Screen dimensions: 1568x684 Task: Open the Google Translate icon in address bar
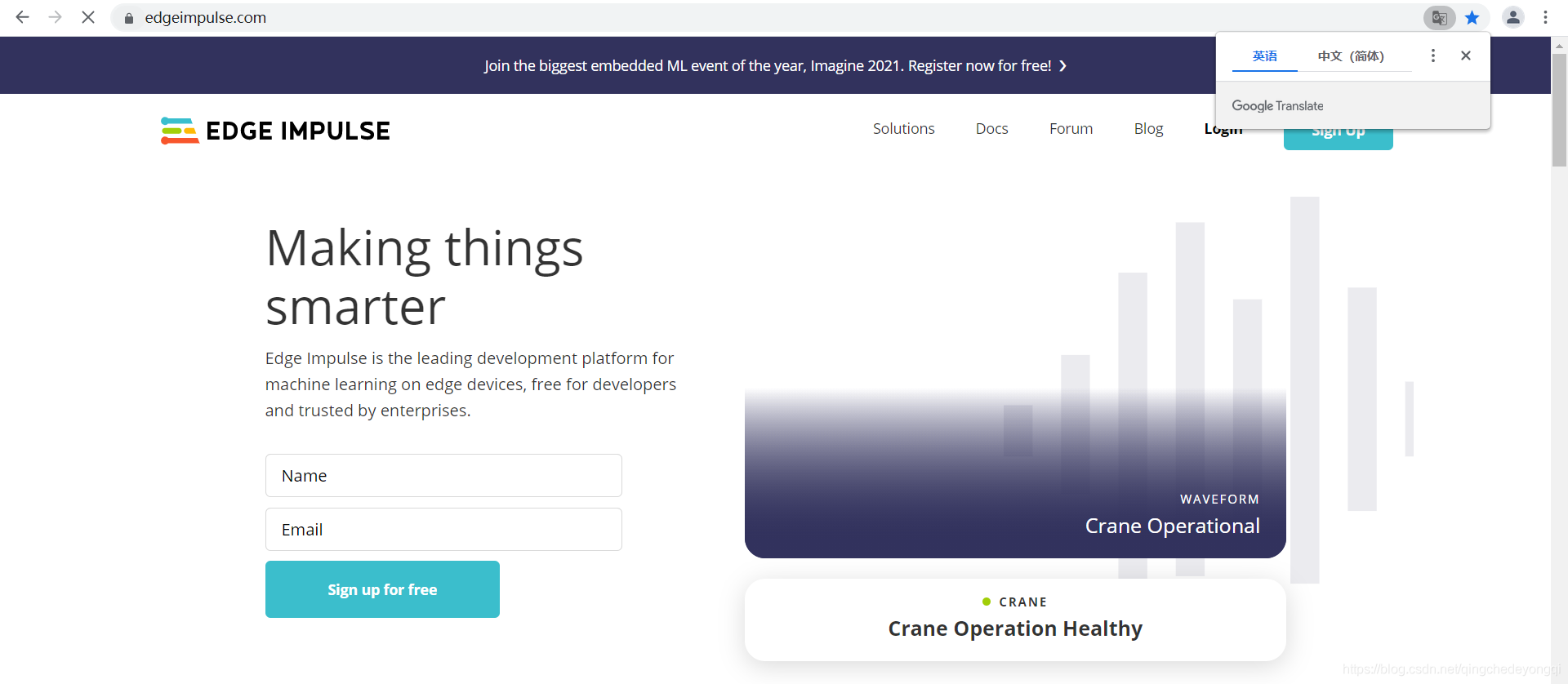click(x=1439, y=17)
